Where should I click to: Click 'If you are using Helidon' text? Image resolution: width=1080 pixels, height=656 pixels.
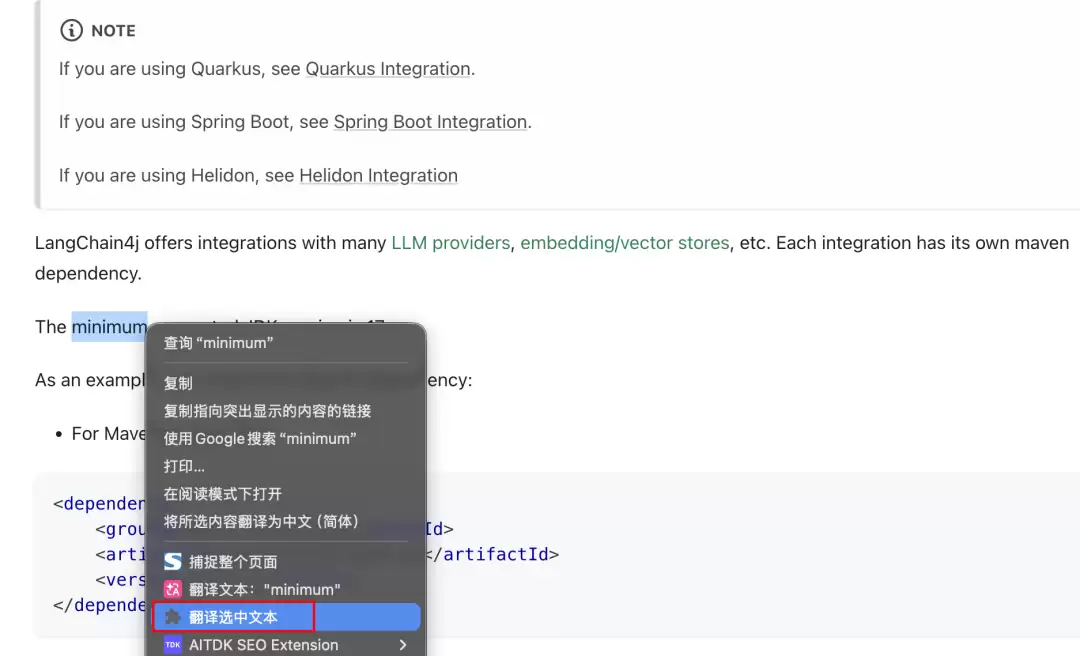click(x=156, y=175)
